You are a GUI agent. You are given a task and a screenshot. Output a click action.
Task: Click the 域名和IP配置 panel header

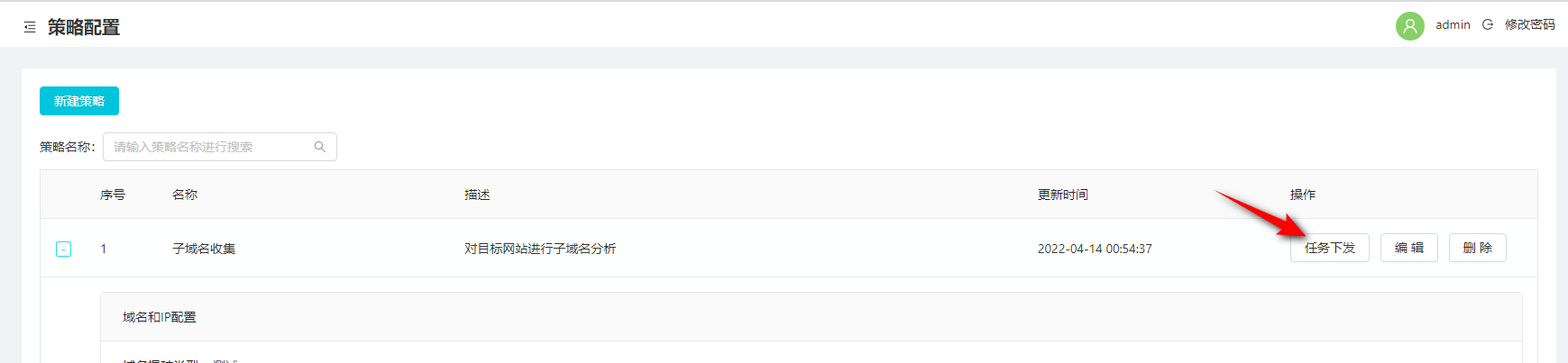(812, 317)
